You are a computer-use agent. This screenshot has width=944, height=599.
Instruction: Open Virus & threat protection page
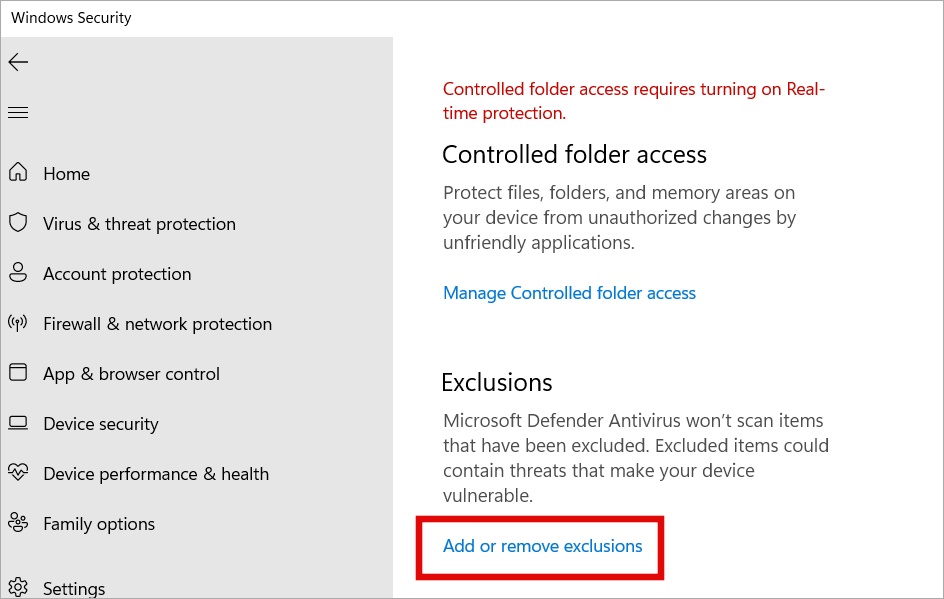pos(139,224)
